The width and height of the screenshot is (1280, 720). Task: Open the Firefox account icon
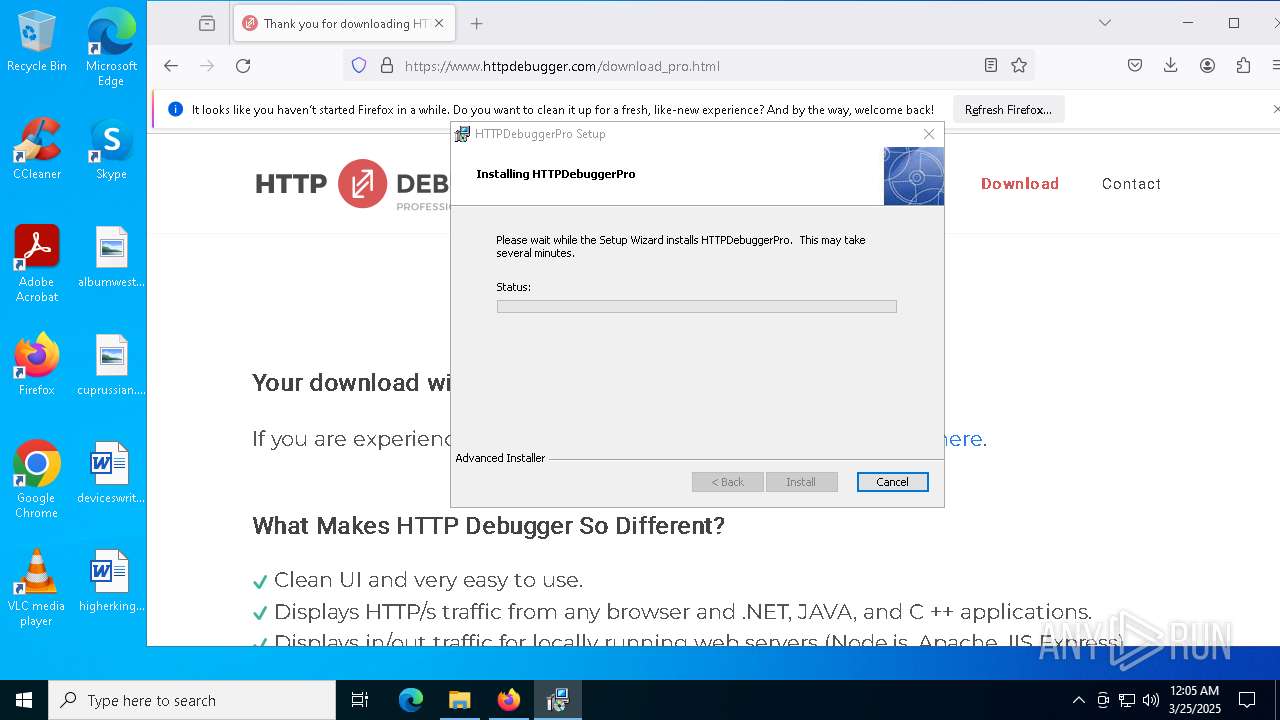point(1207,66)
